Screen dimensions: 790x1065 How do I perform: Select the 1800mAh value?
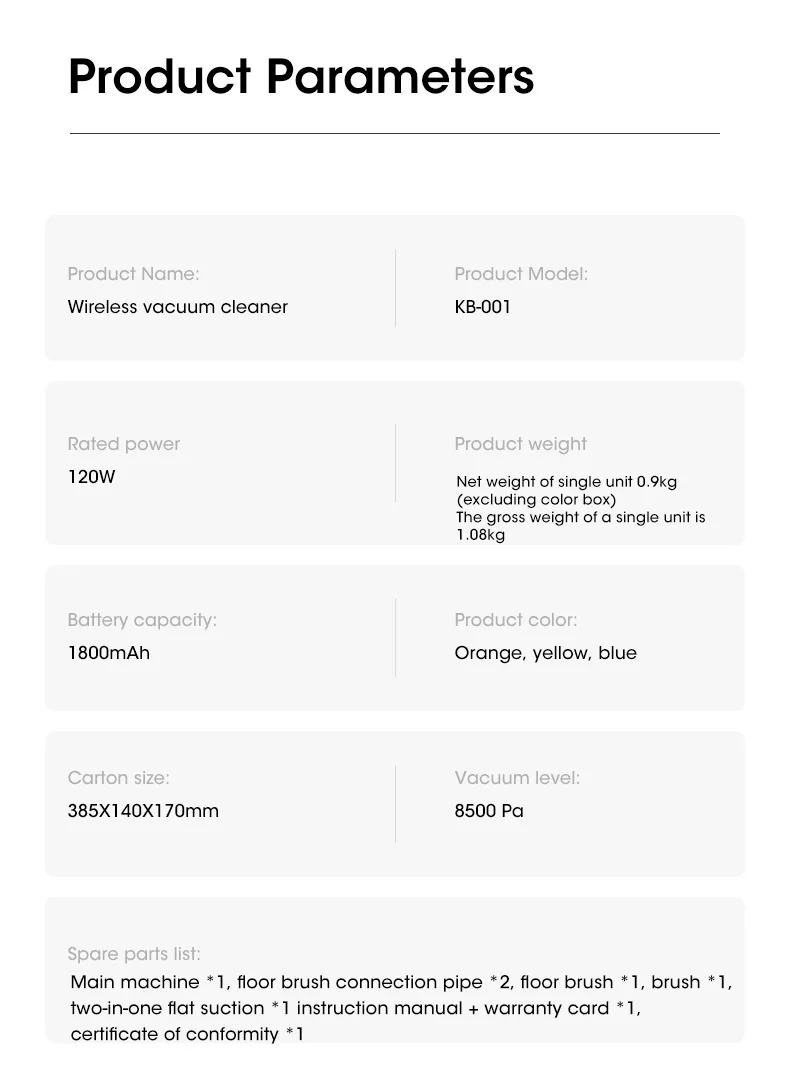pos(109,653)
